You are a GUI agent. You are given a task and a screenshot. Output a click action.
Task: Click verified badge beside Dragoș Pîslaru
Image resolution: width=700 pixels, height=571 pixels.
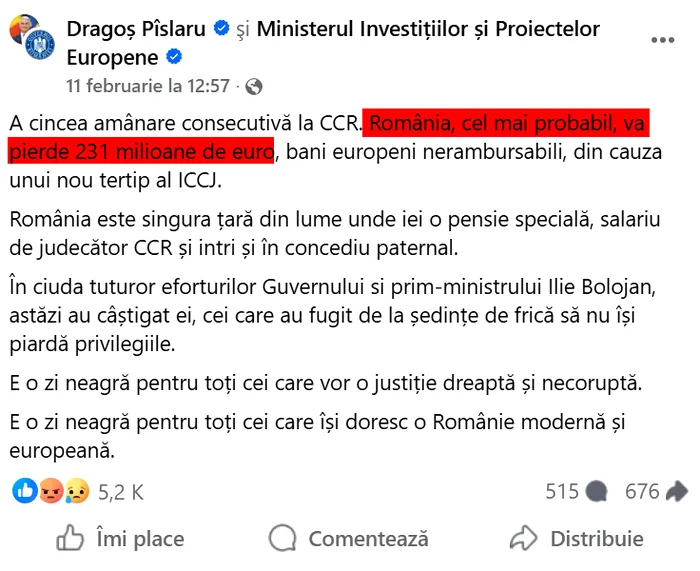pyautogui.click(x=220, y=30)
